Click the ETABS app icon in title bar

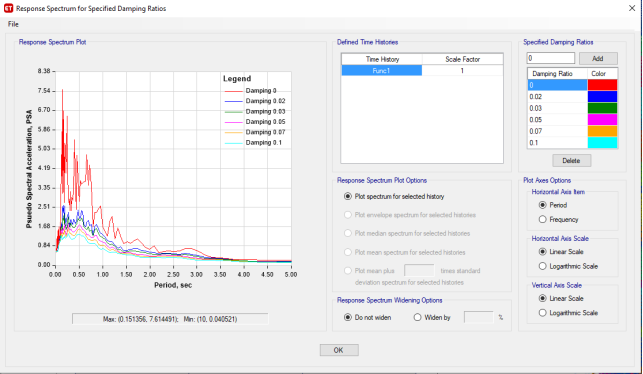click(x=8, y=8)
